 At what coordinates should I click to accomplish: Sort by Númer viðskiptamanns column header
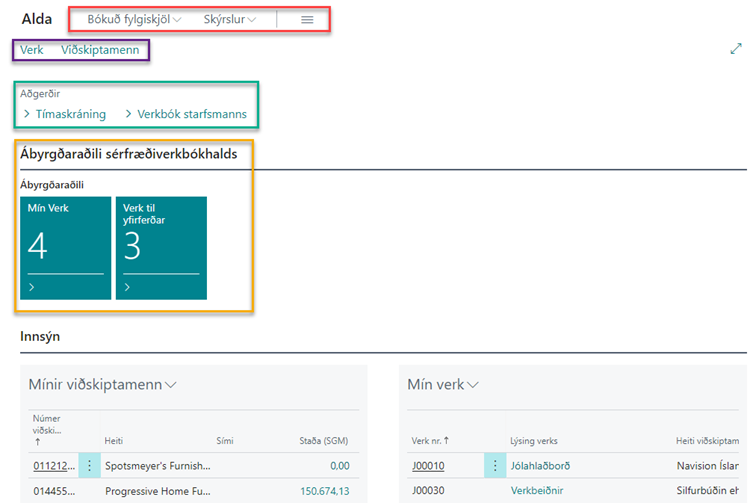point(47,425)
